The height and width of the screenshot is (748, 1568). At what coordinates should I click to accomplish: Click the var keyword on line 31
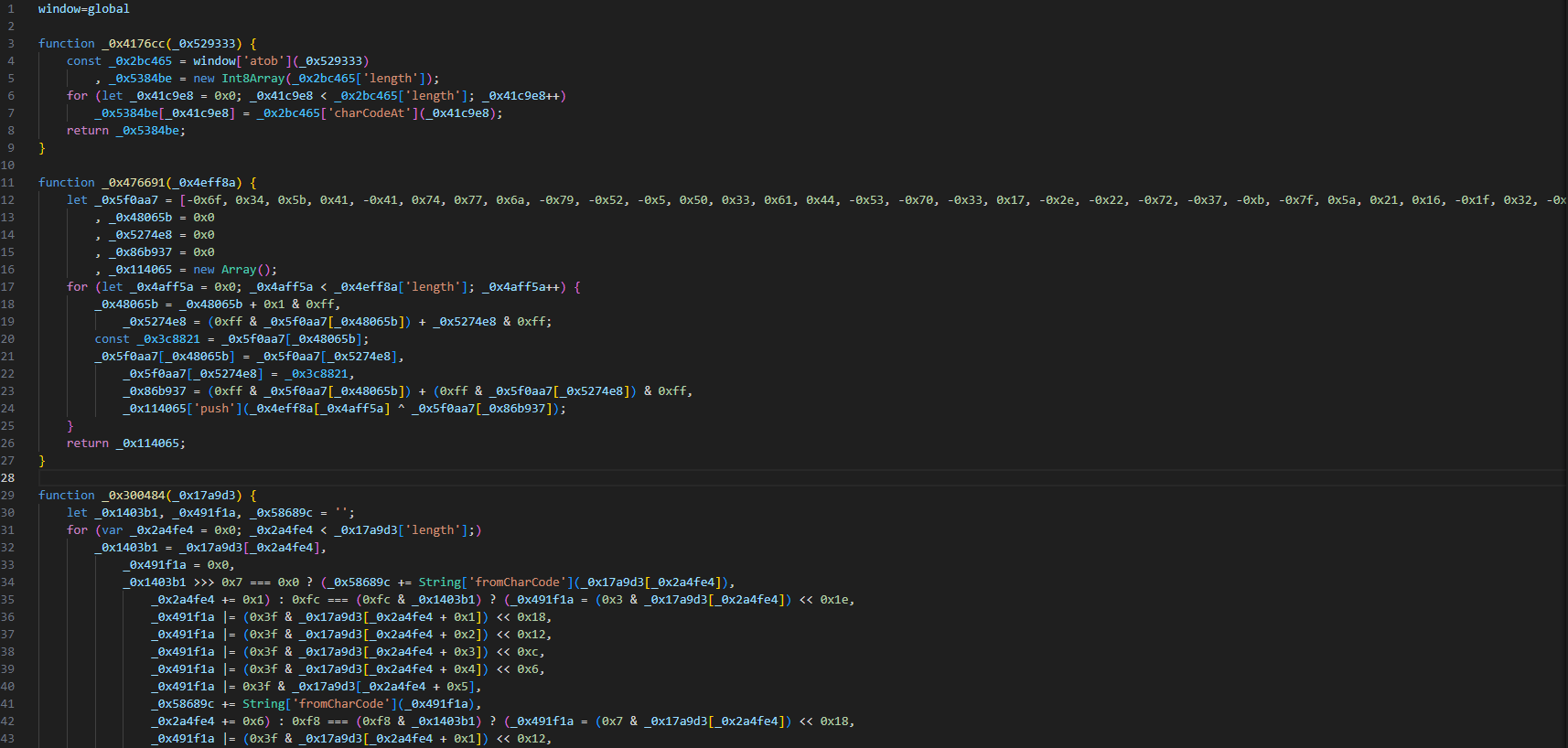pyautogui.click(x=113, y=530)
